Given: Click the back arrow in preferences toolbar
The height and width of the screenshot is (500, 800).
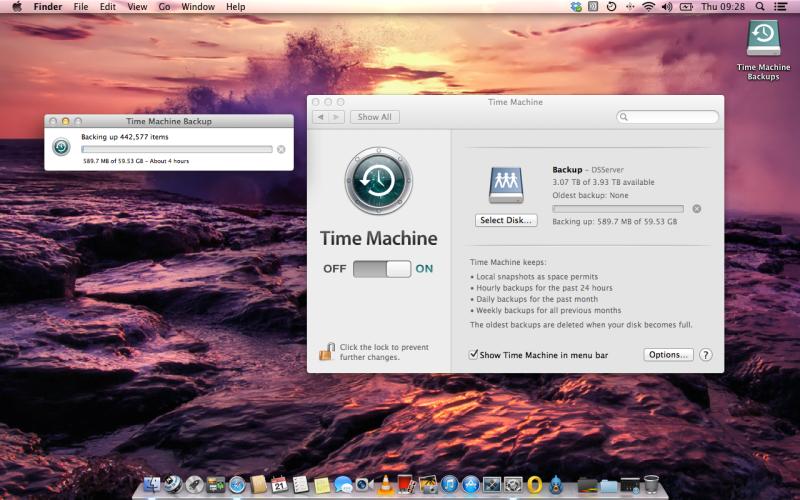Looking at the screenshot, I should point(320,117).
